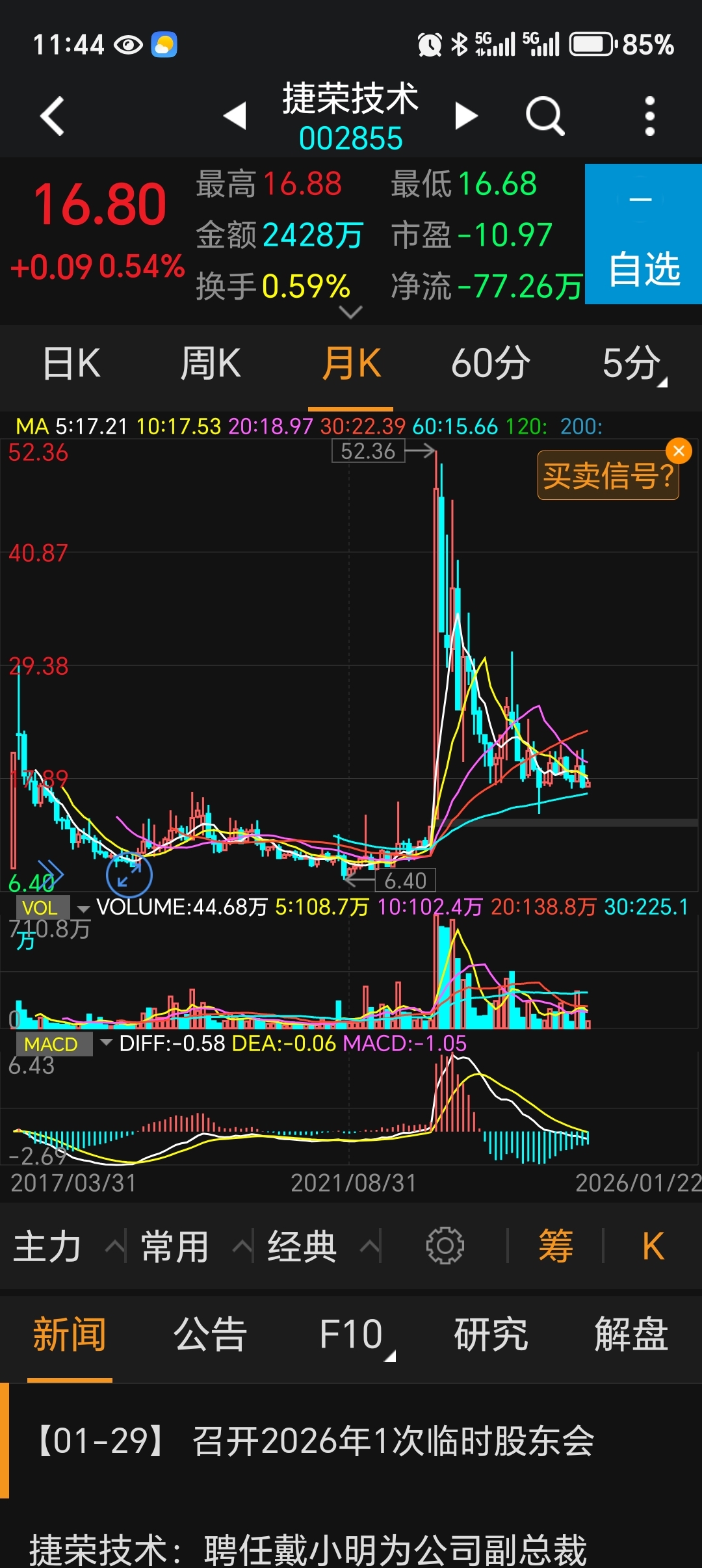Tap the back arrow icon
This screenshot has height=1568, width=702.
coord(53,116)
